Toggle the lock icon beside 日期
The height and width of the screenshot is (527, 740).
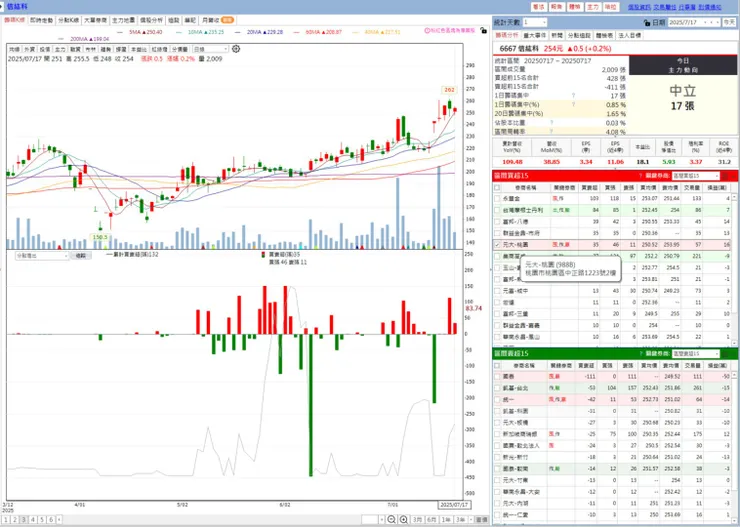647,23
